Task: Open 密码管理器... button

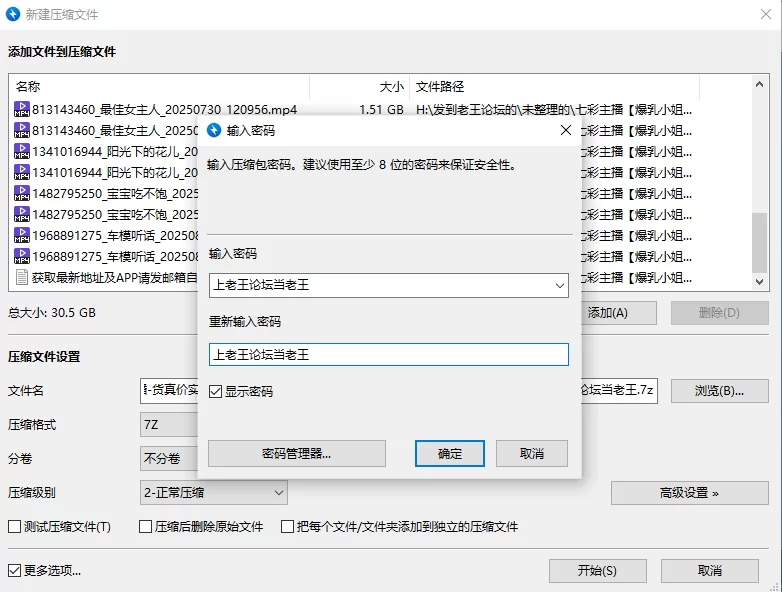Action: 297,453
